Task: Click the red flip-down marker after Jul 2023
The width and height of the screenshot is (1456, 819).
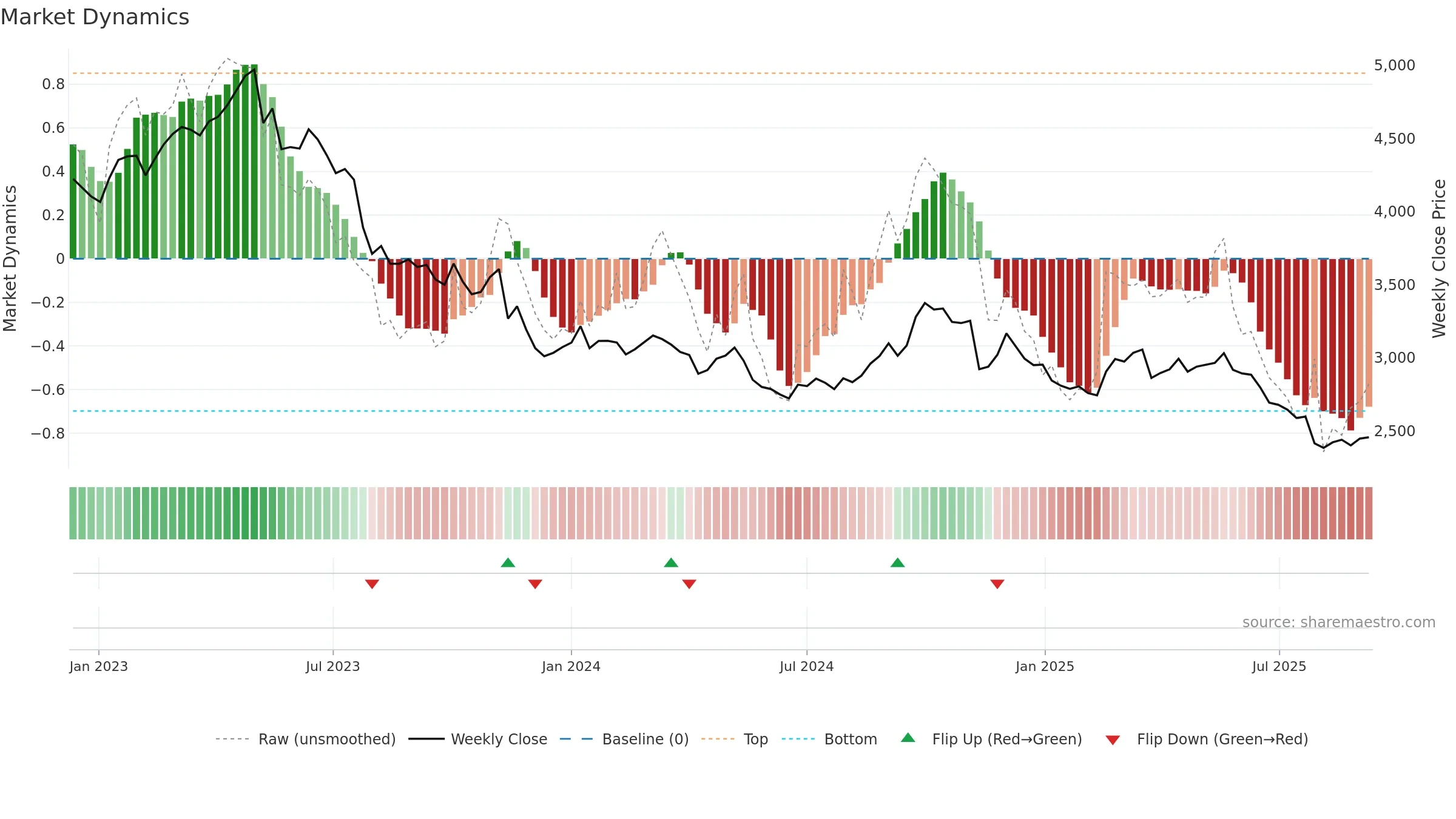Action: point(372,584)
